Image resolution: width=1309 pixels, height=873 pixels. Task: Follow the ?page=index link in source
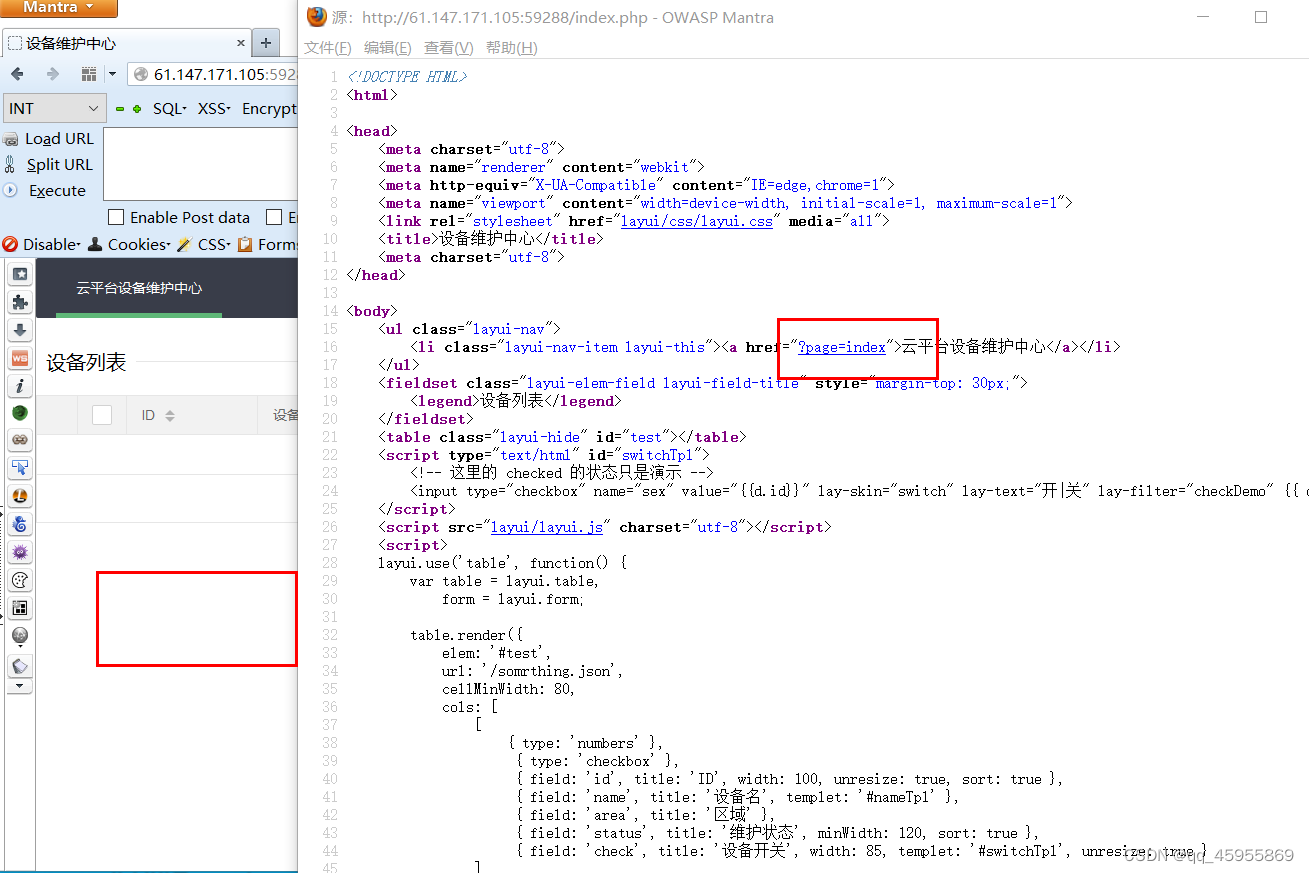coord(842,347)
